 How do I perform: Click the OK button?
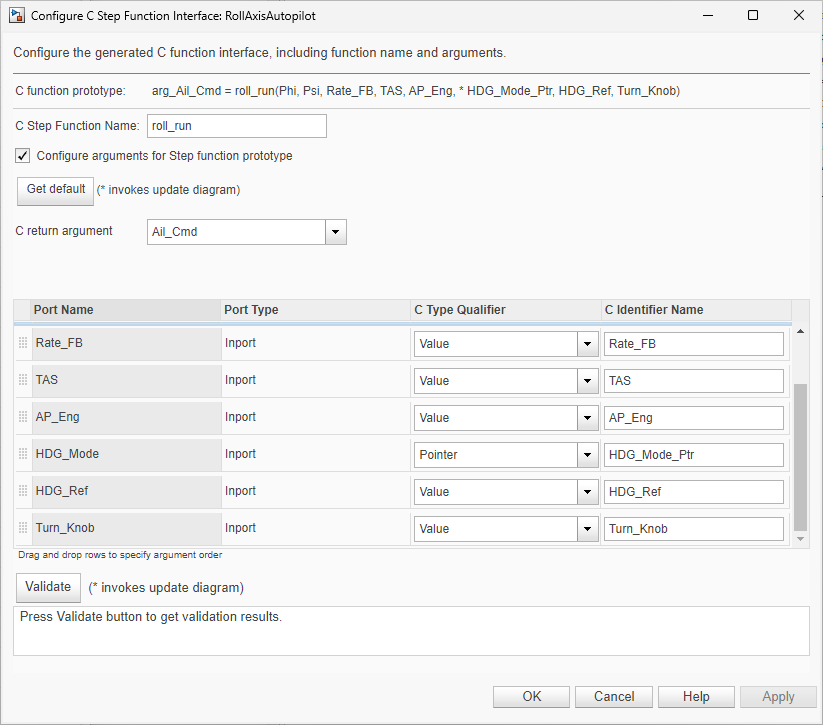[x=531, y=697]
